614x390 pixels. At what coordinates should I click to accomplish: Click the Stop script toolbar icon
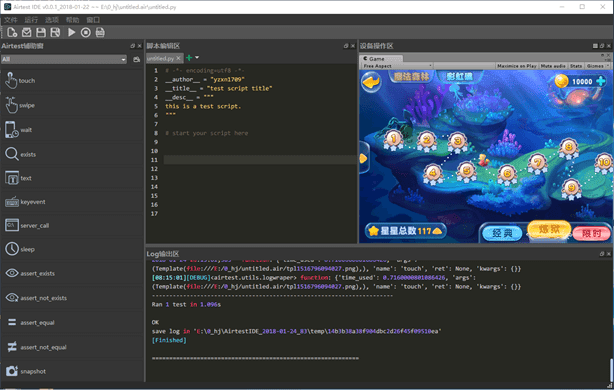pos(86,32)
